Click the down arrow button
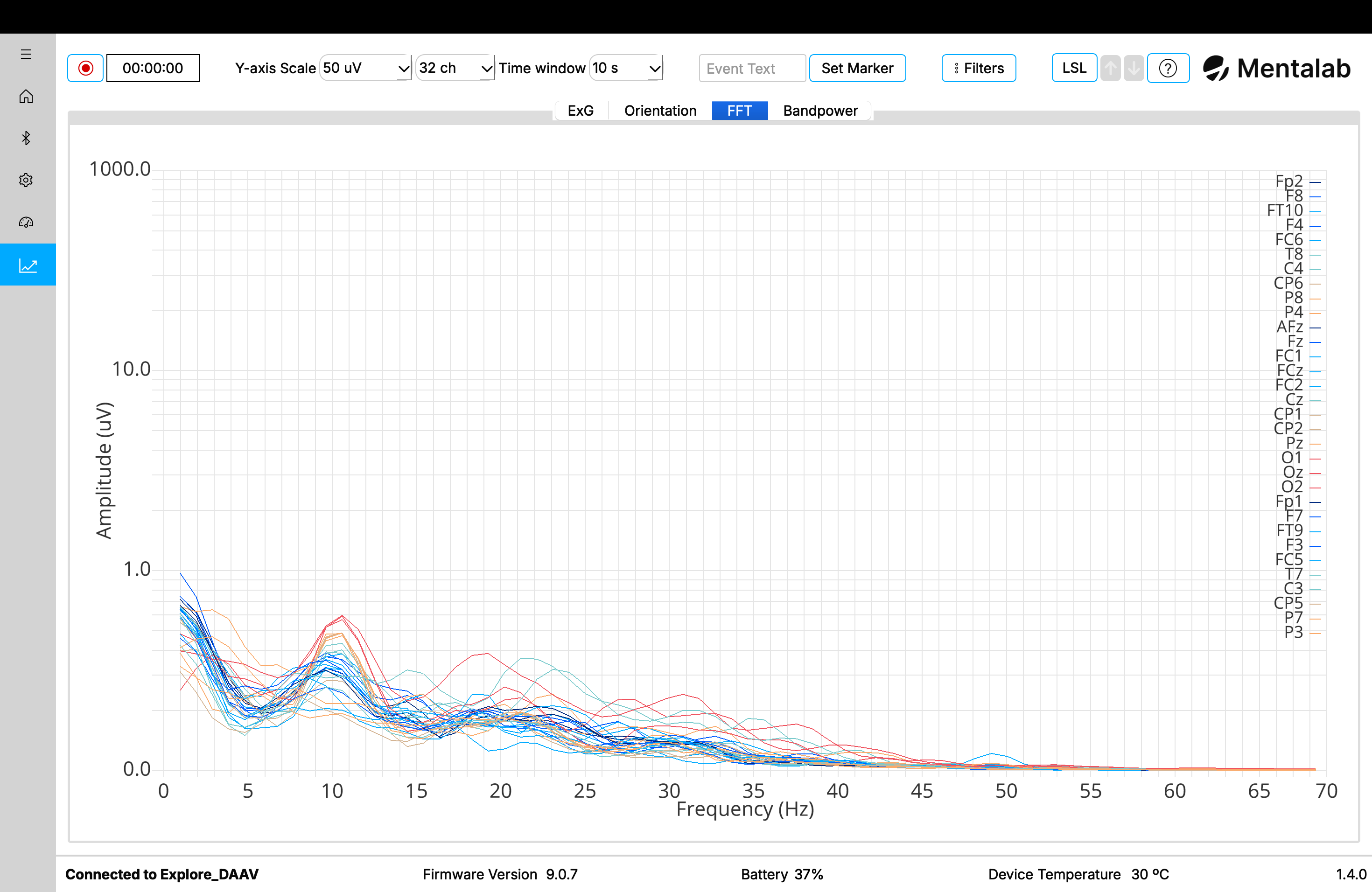The image size is (1372, 892). (x=1134, y=68)
